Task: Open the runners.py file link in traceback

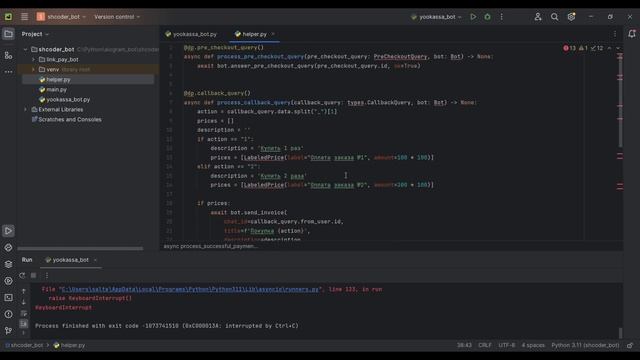Action: point(189,289)
